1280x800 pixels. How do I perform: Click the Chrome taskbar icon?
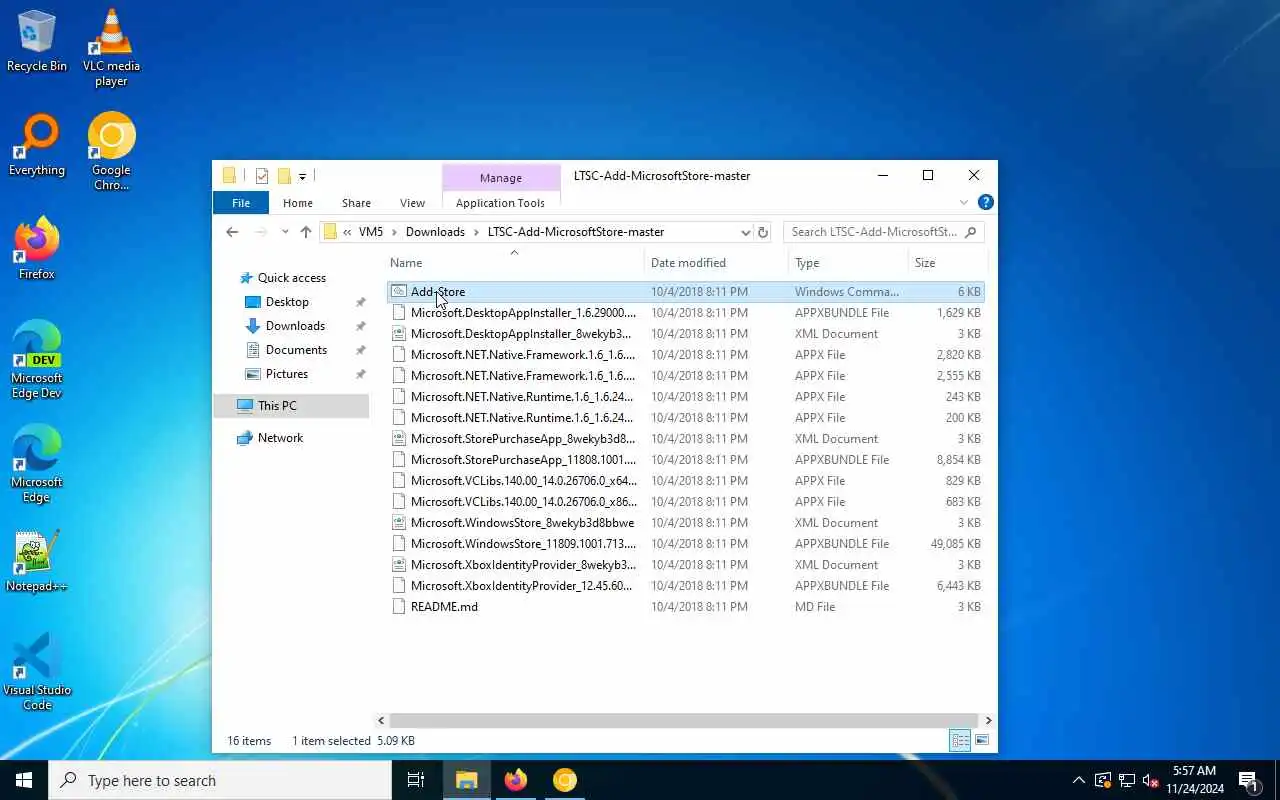point(565,780)
